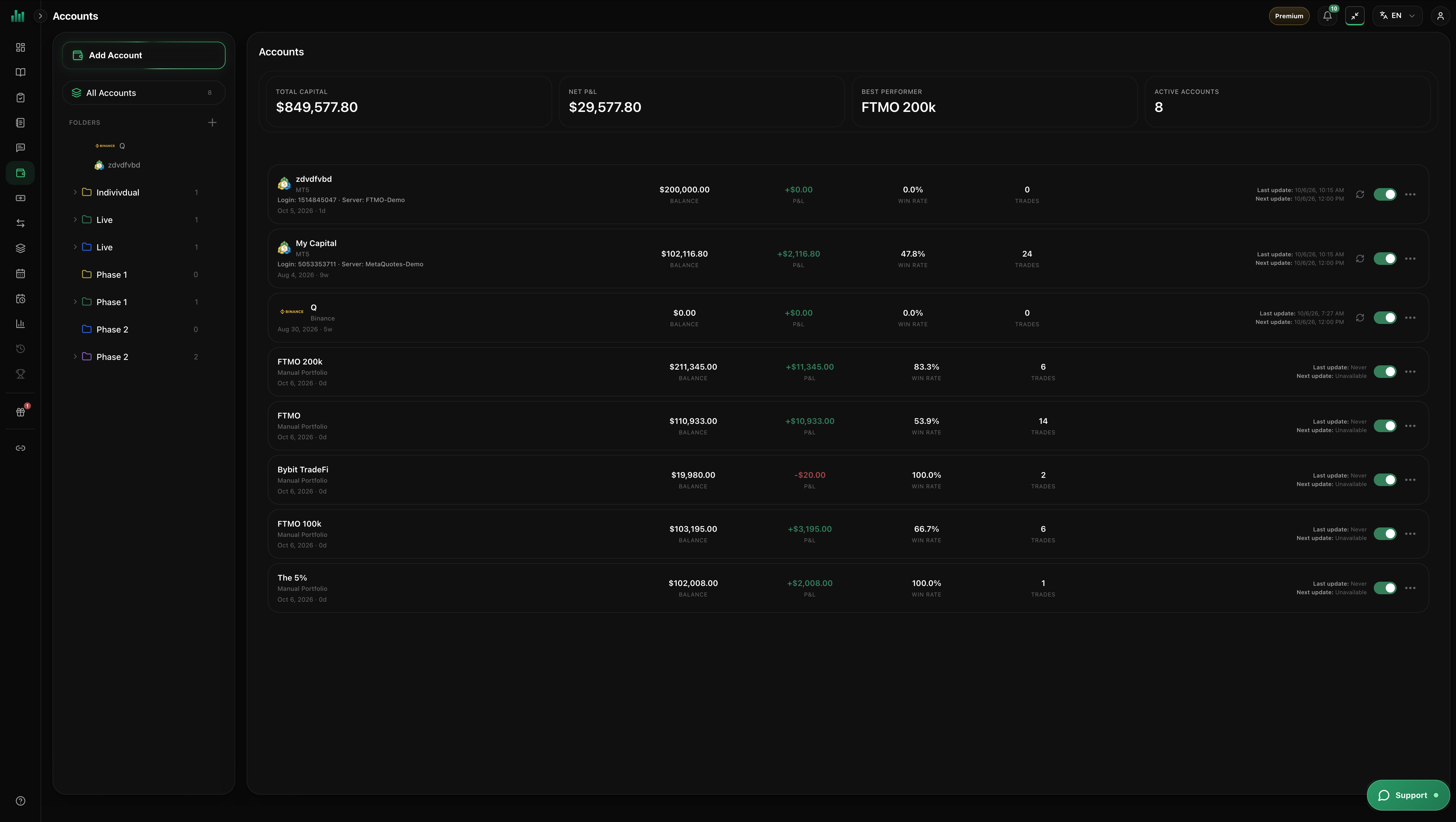The height and width of the screenshot is (822, 1456).
Task: Refresh sync for the My Capital account
Action: tap(1360, 259)
